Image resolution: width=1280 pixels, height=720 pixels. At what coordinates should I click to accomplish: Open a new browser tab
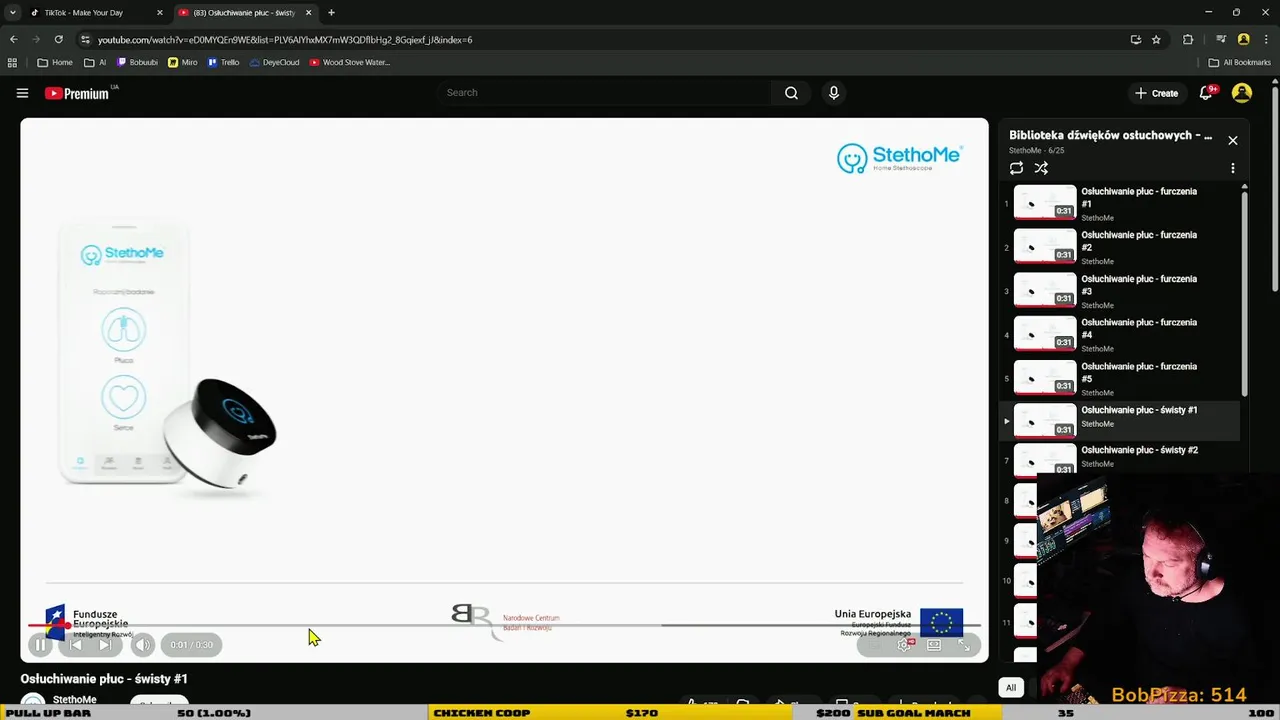tap(331, 13)
